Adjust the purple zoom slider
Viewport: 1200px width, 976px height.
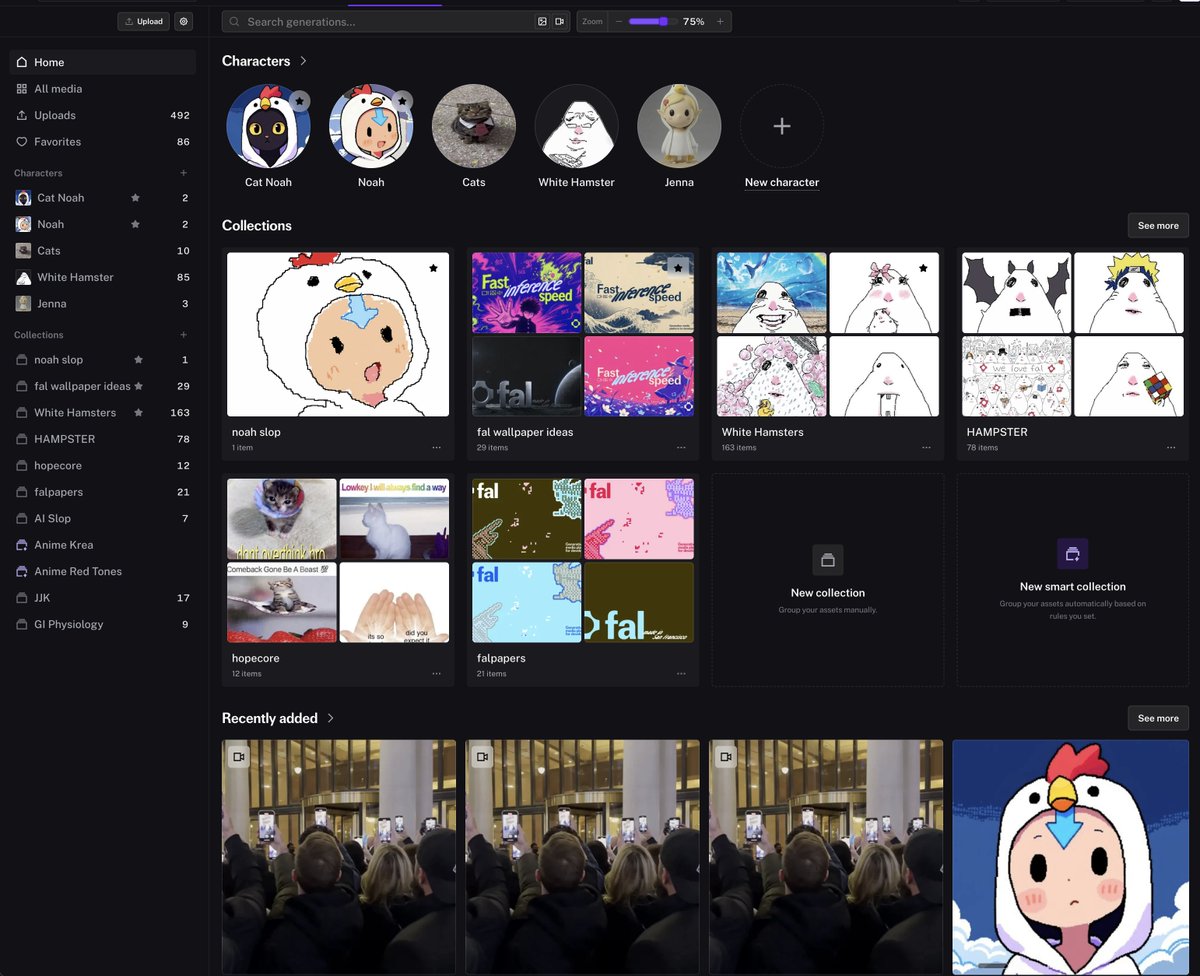pos(651,21)
